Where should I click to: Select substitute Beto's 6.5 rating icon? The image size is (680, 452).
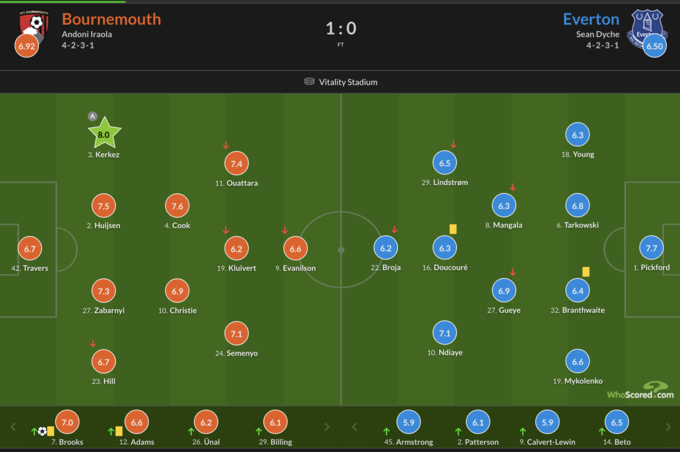pos(618,422)
